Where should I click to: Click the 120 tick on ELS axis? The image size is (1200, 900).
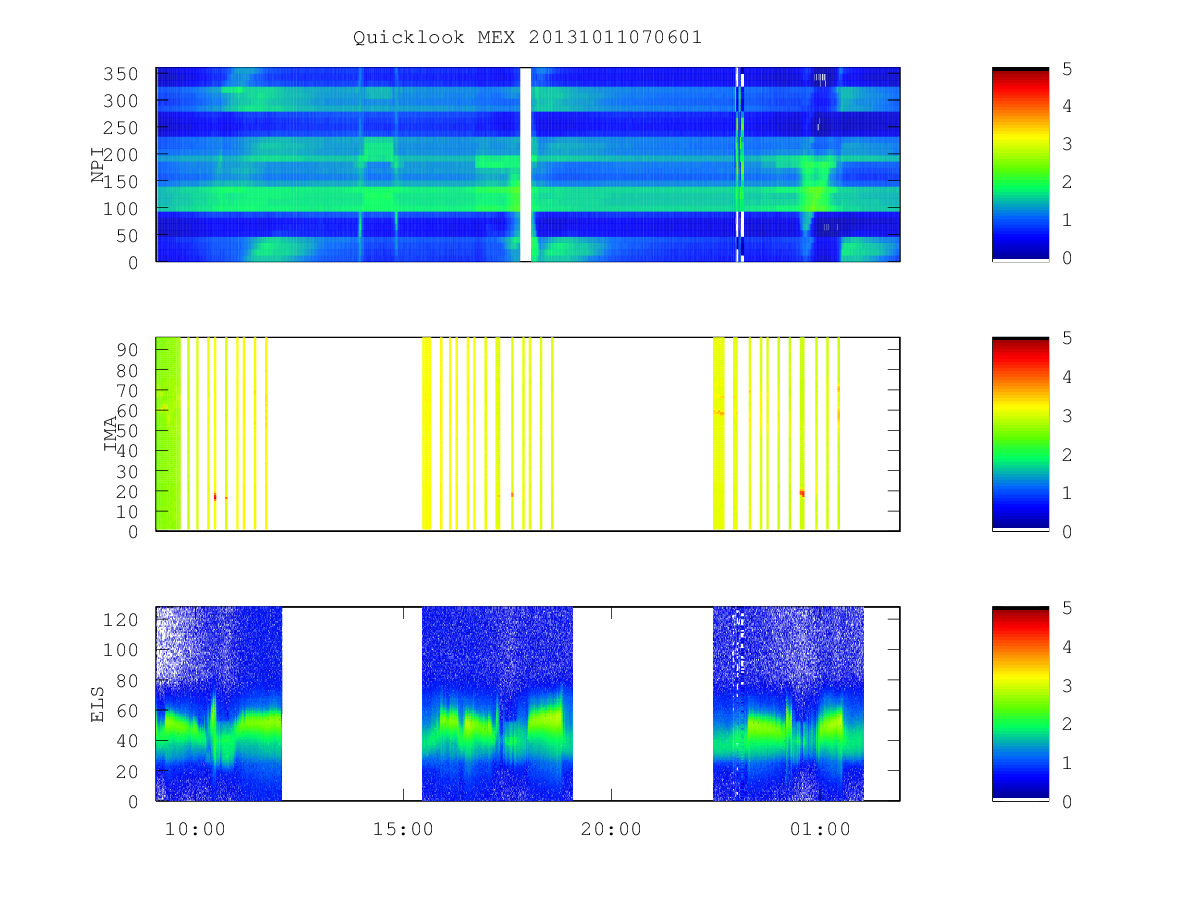(121, 620)
